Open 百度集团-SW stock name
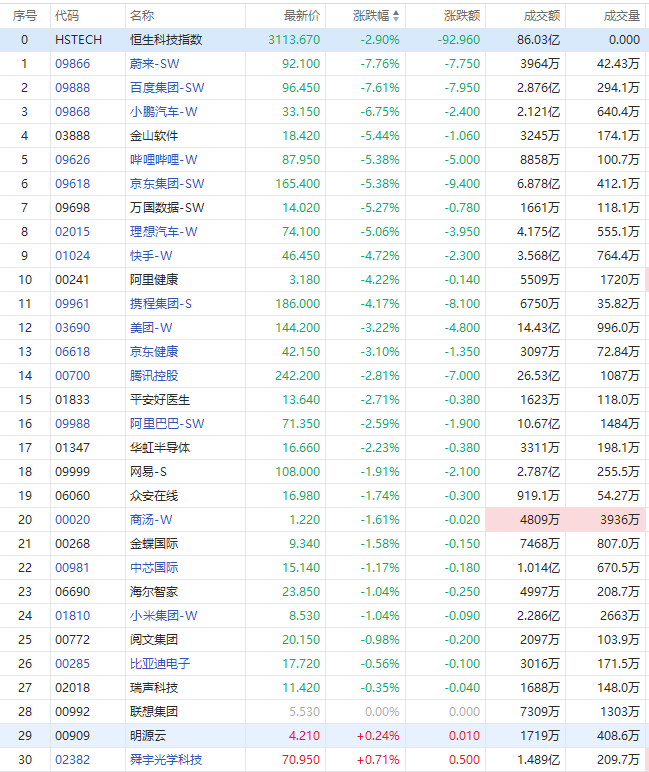Viewport: 649px width, 772px height. pos(167,88)
